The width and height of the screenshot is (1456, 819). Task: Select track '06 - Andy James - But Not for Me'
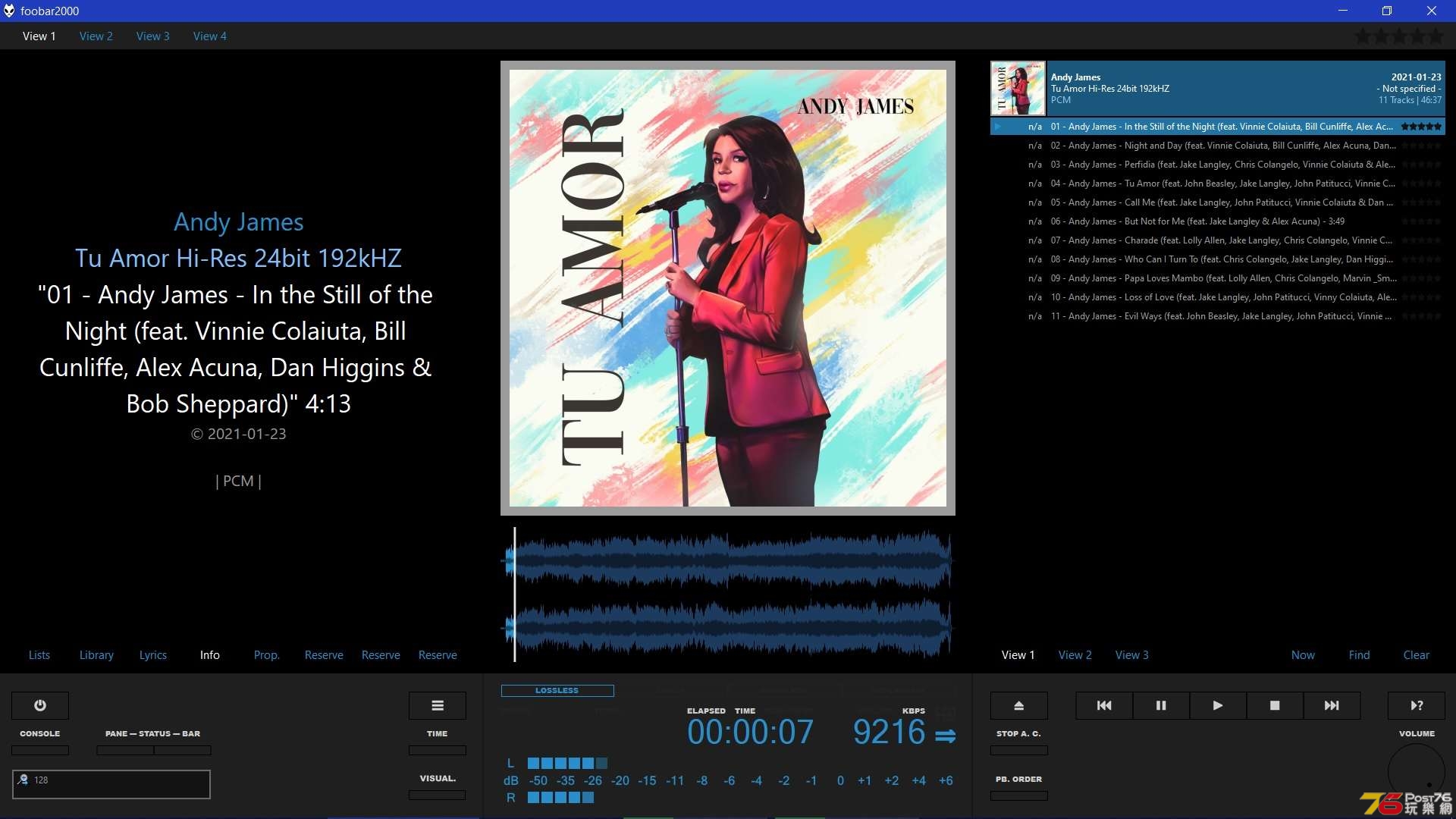[1218, 221]
